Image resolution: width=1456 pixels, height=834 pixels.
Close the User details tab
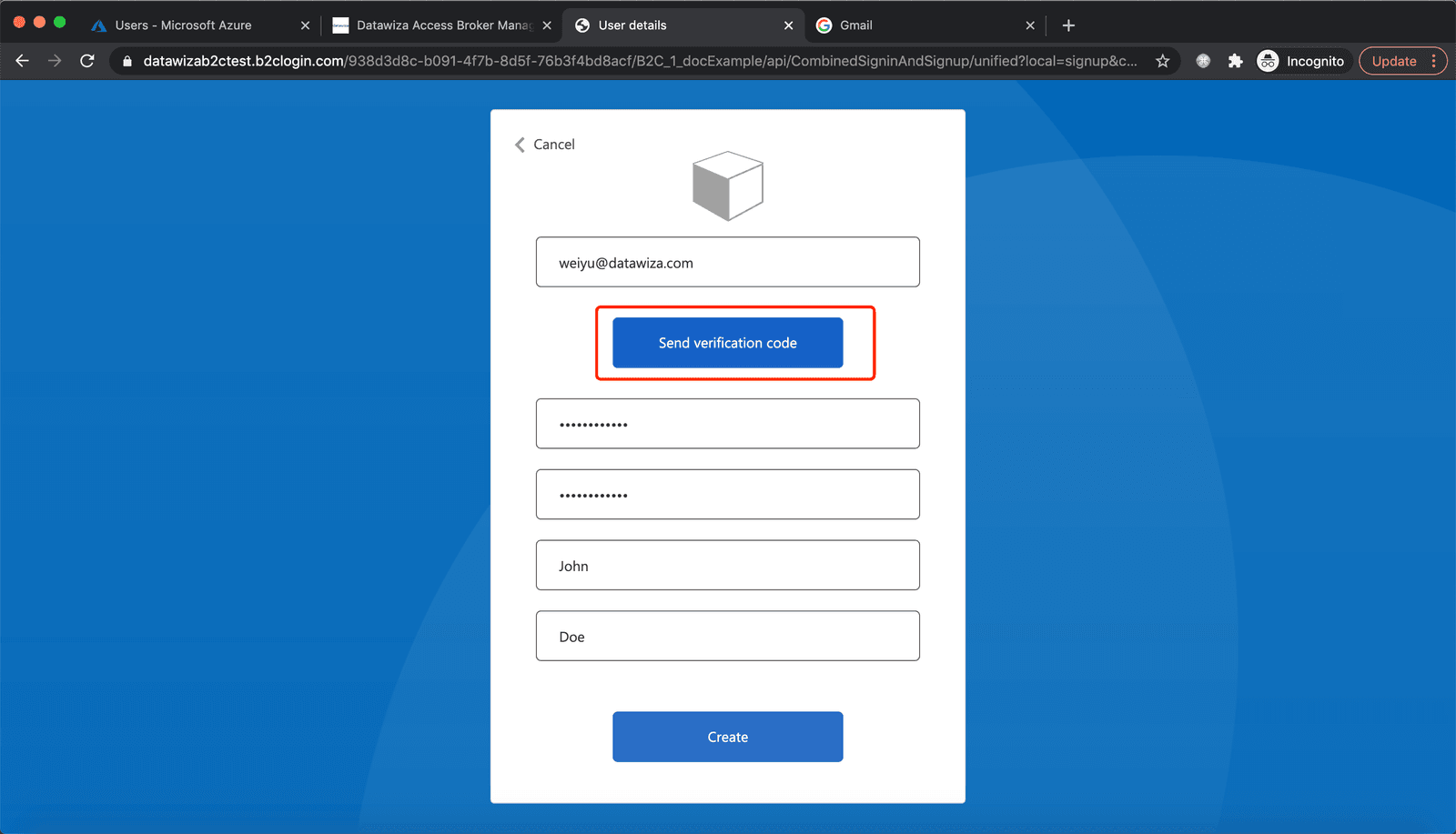(x=788, y=25)
